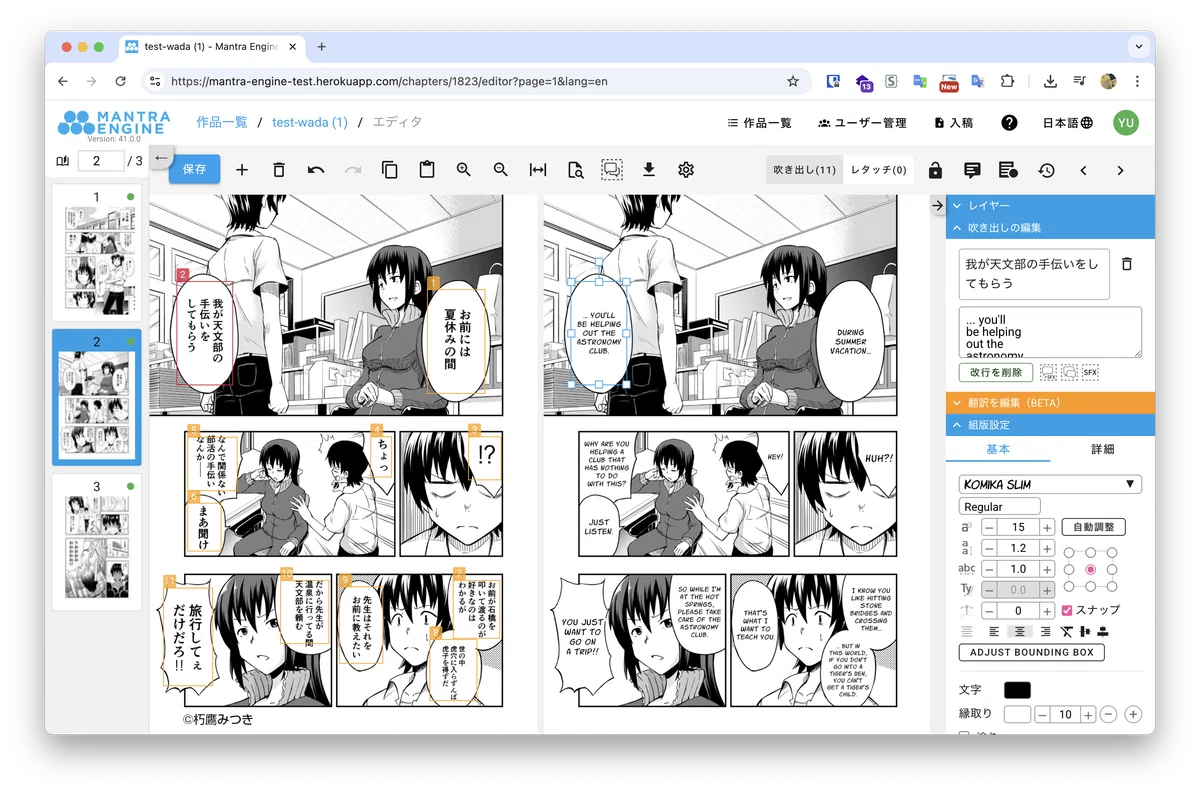Select the bottom-left anchor radio button

[1068, 586]
